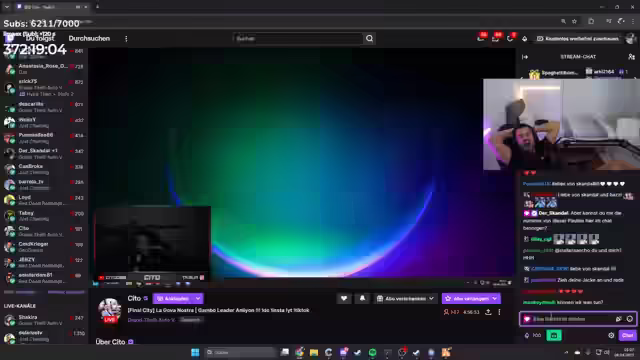The image size is (640, 360).
Task: Open the three-dot menu under the stream
Action: pyautogui.click(x=499, y=312)
